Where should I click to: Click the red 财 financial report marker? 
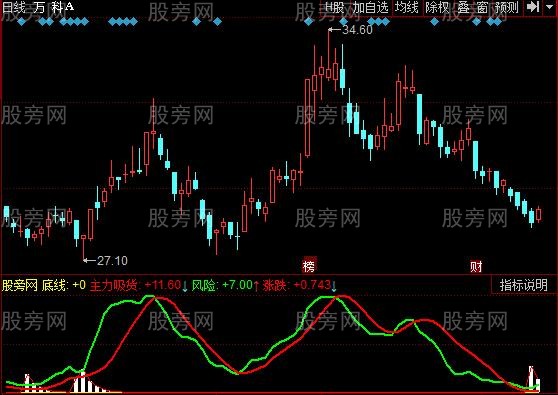(476, 266)
